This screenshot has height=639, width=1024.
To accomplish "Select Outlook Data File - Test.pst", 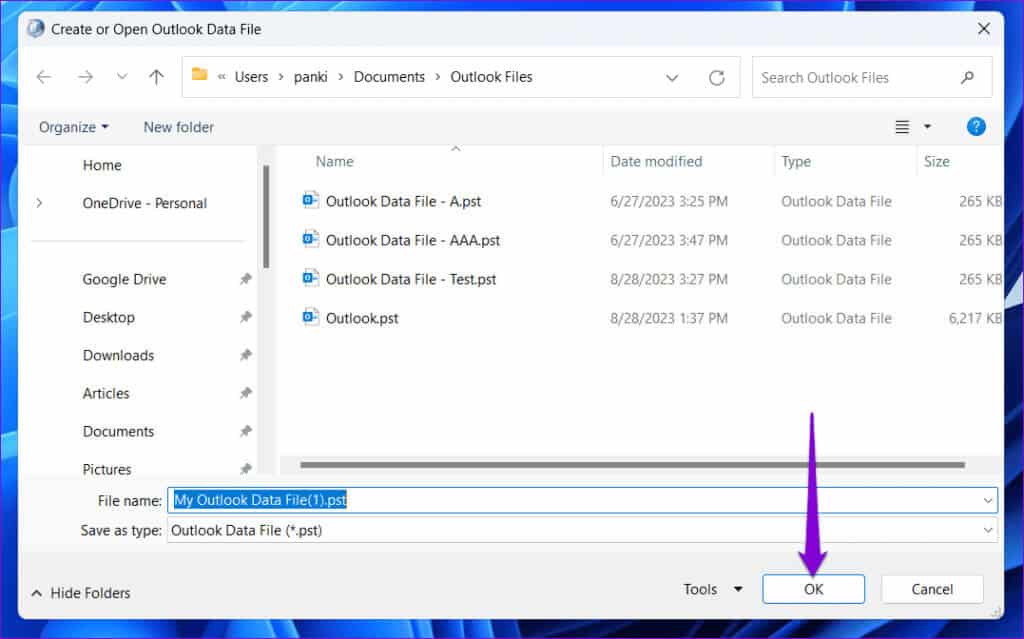I will (x=411, y=280).
